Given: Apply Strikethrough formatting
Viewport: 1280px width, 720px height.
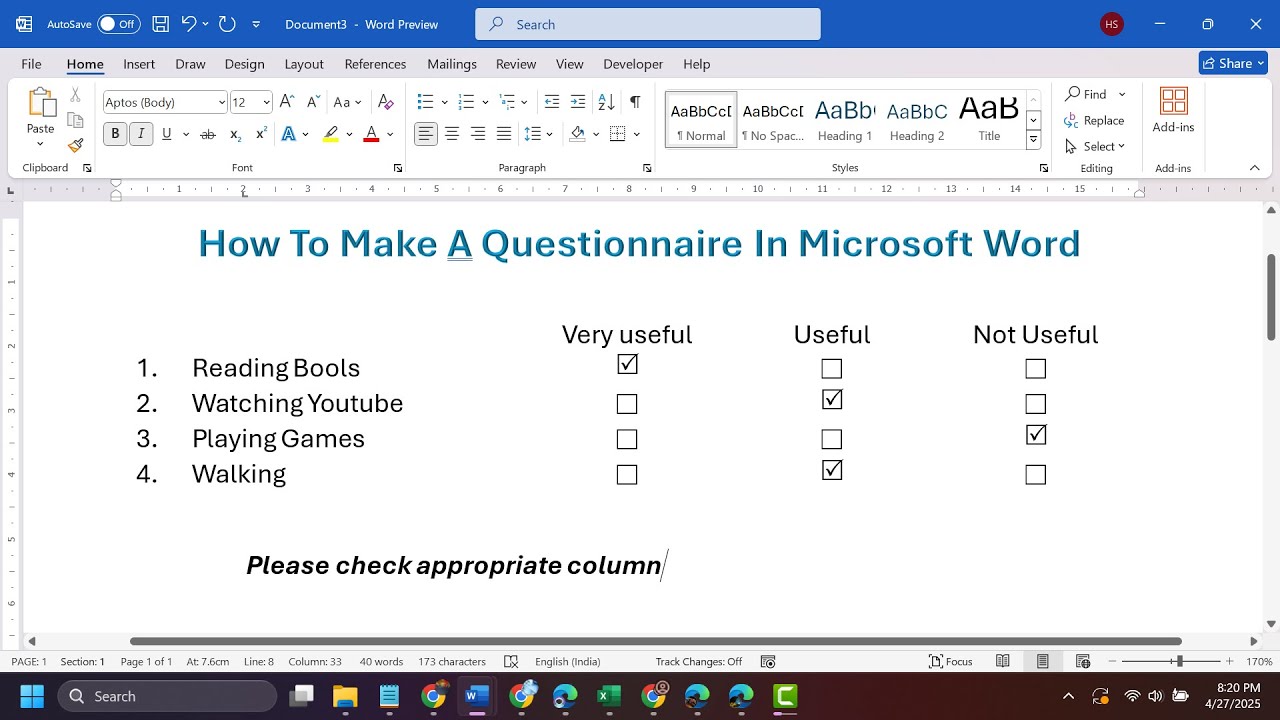Looking at the screenshot, I should click(x=208, y=134).
